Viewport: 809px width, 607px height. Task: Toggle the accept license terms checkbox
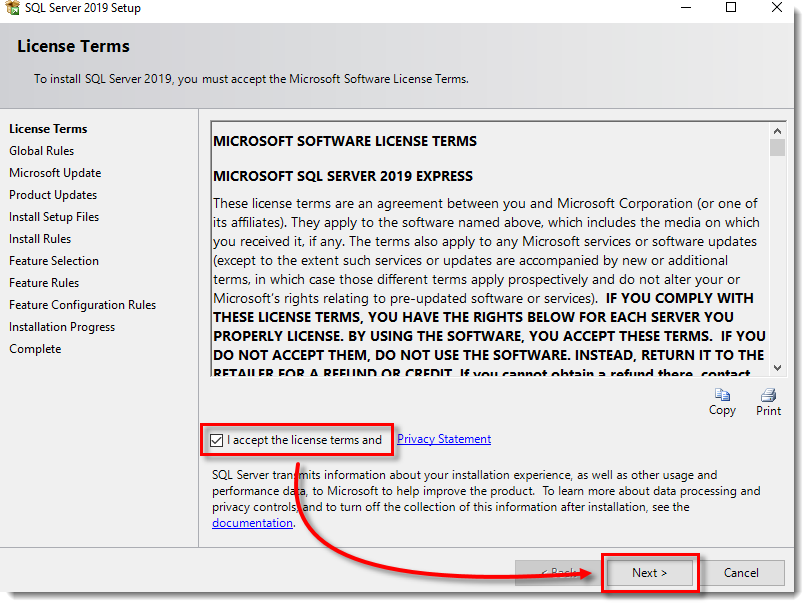pos(217,440)
